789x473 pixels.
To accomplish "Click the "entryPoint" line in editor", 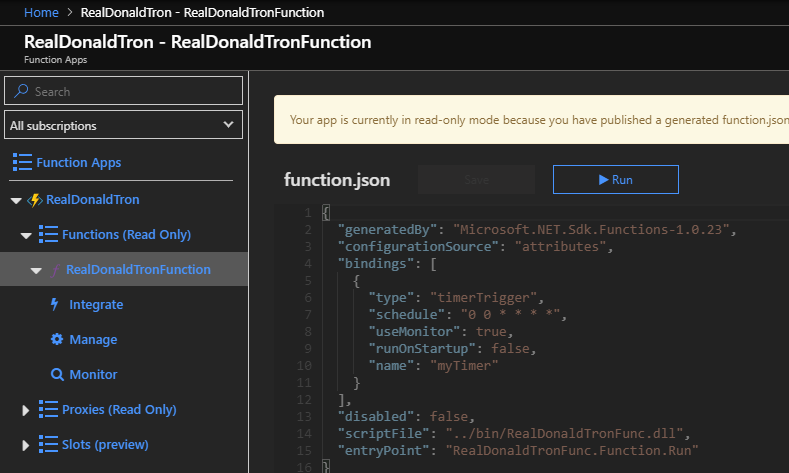I will click(518, 451).
